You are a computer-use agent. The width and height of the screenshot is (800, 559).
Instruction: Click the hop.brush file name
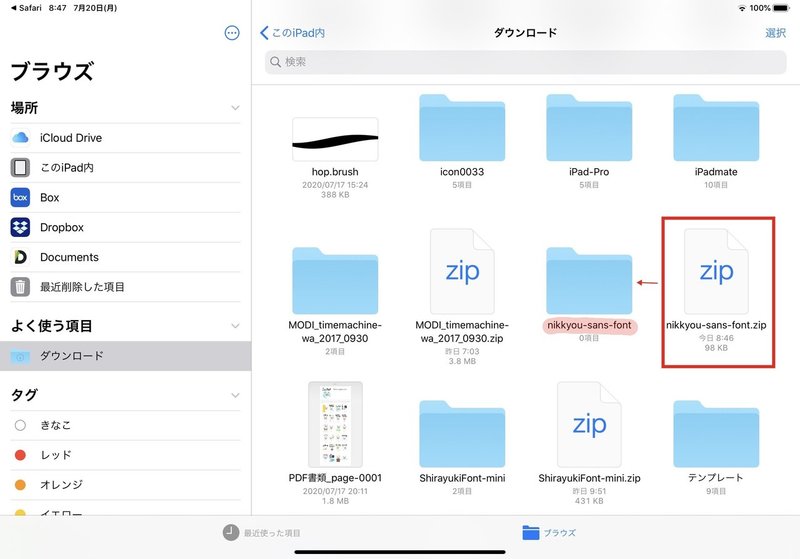pos(335,172)
